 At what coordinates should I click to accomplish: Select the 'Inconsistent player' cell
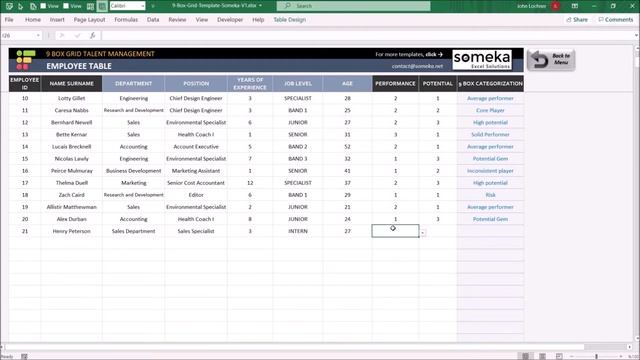tap(490, 171)
